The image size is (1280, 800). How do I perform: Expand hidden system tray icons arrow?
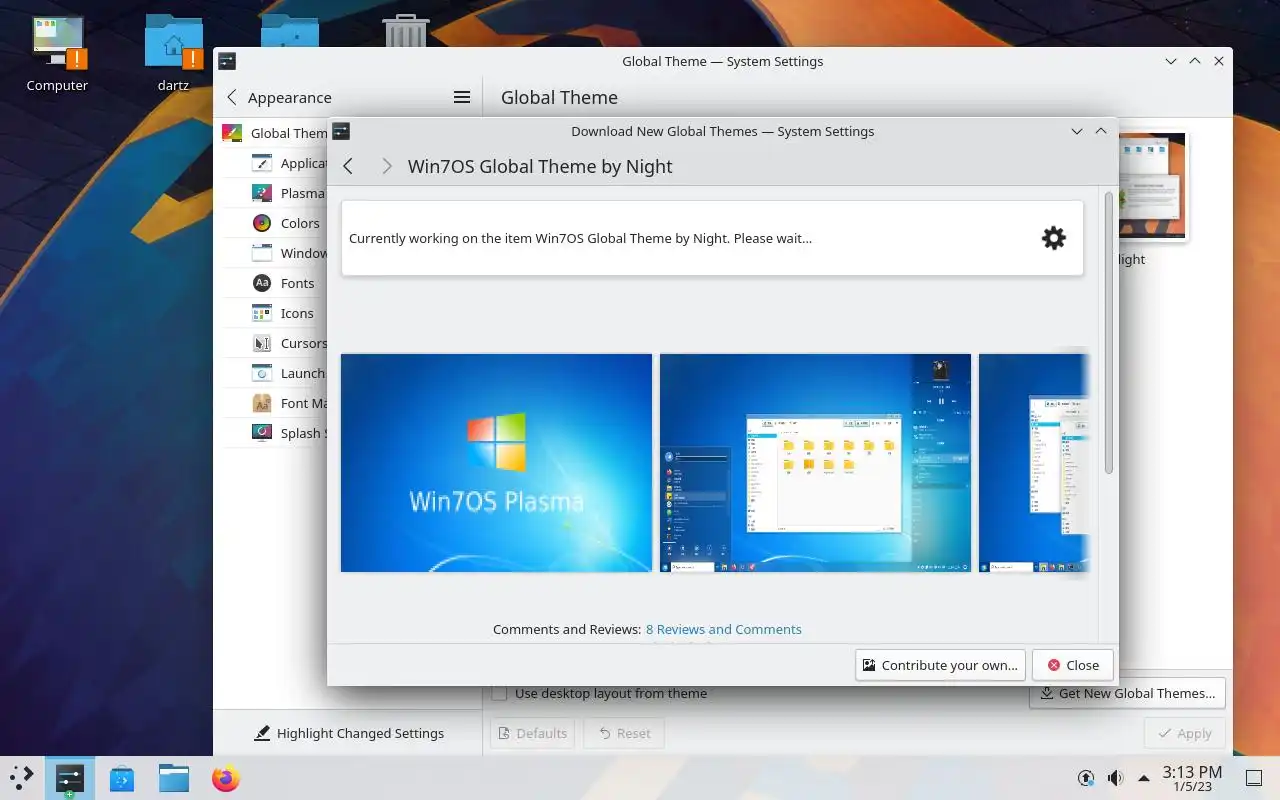[1144, 778]
